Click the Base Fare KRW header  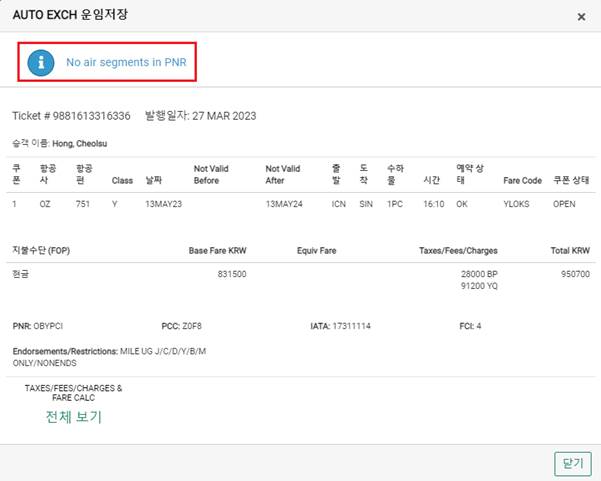tap(217, 251)
